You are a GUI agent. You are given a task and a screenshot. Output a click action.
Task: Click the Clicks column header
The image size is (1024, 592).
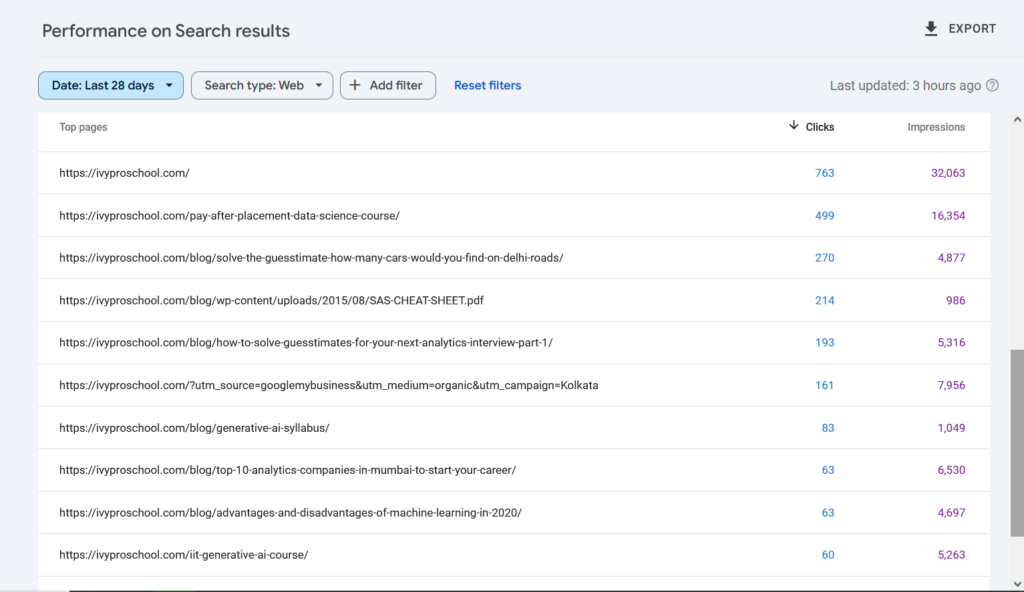click(x=816, y=127)
